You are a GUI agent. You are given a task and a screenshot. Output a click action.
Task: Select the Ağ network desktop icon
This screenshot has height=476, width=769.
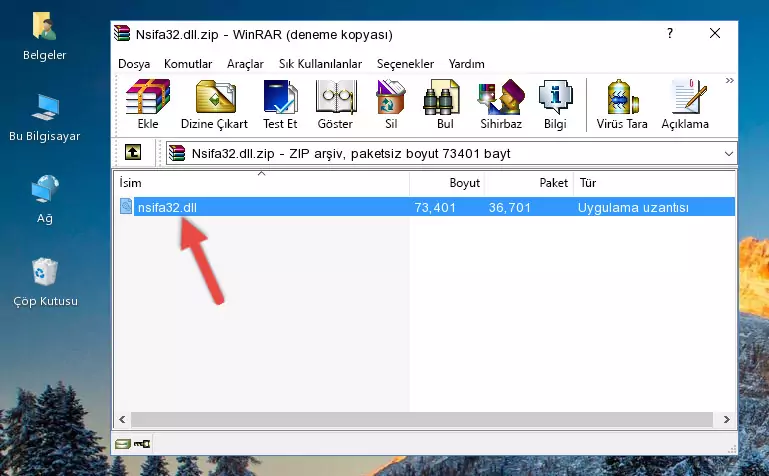click(44, 200)
